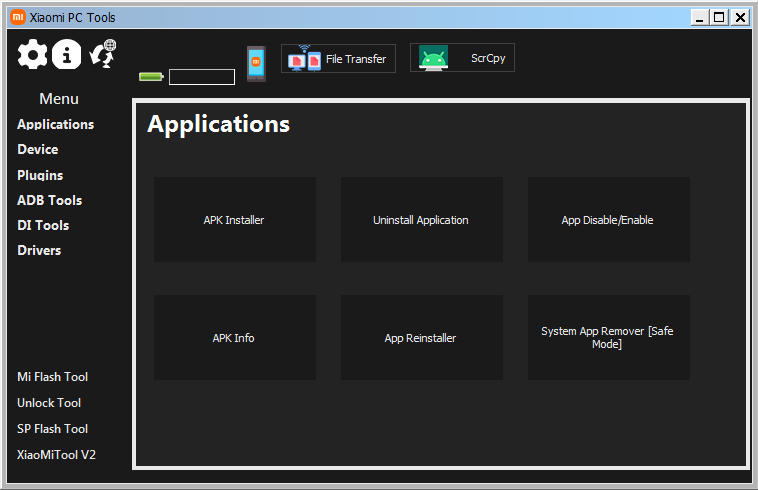Screen dimensions: 758x490
Task: Open the Uninstall Application tile
Action: coord(422,219)
